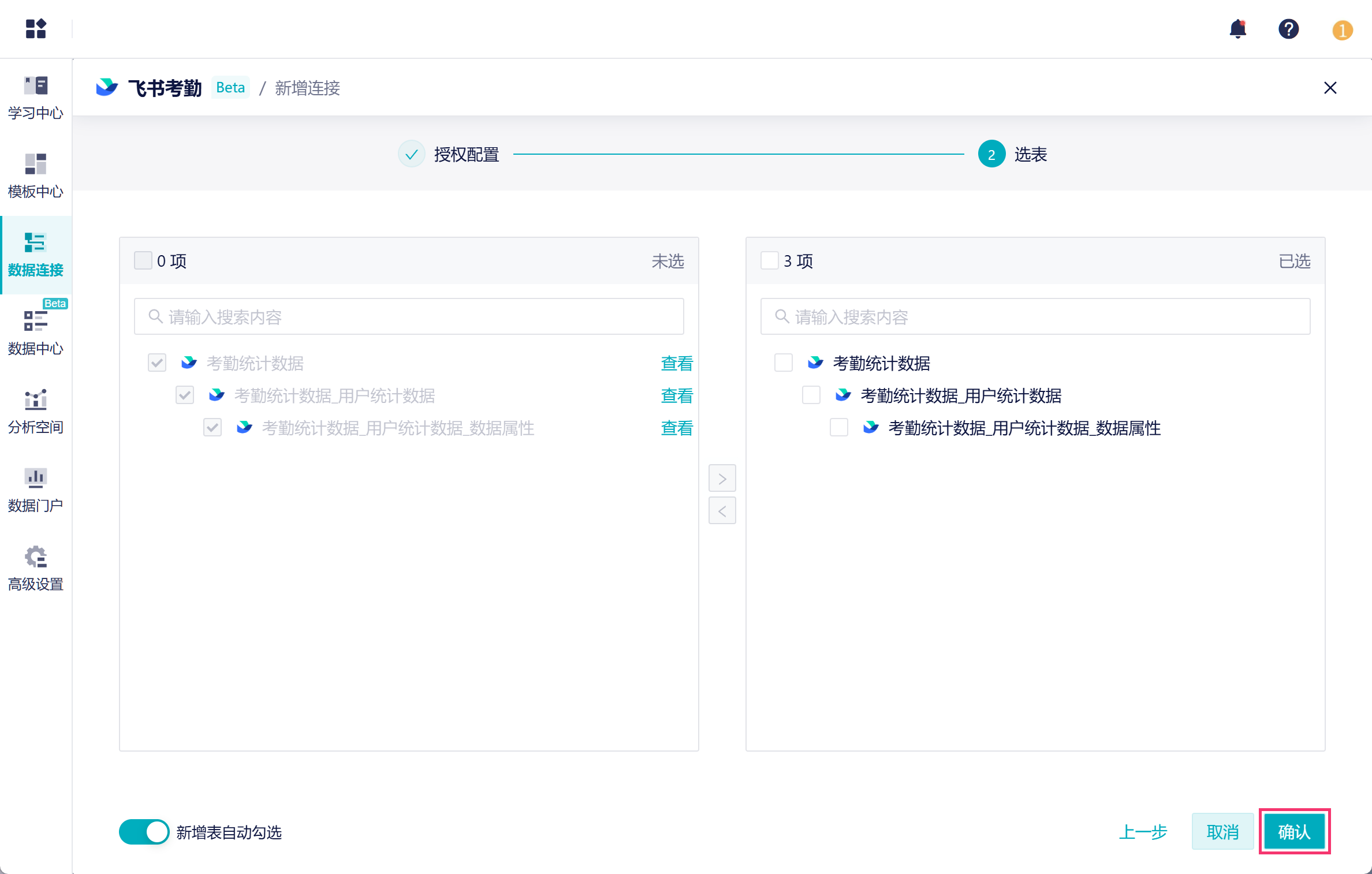Click the orange user avatar icon

coord(1342,30)
